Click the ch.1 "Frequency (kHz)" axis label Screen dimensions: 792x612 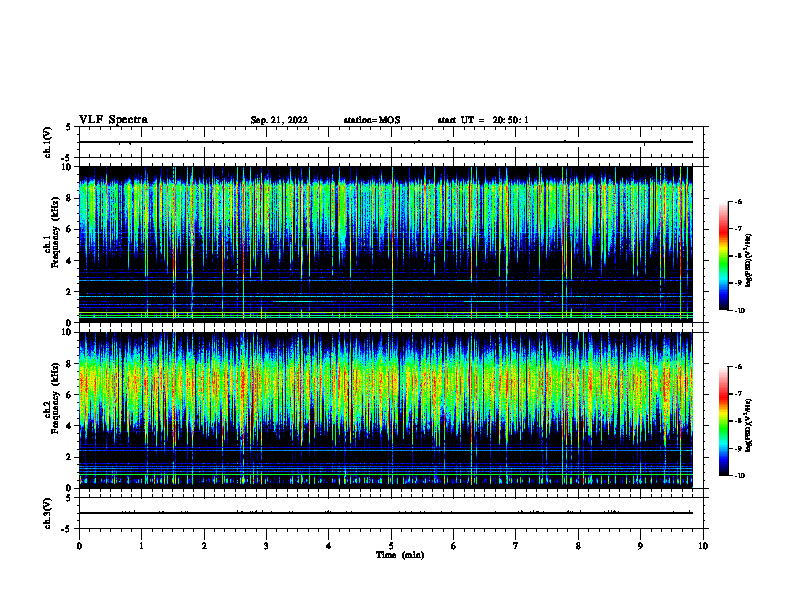pyautogui.click(x=55, y=233)
